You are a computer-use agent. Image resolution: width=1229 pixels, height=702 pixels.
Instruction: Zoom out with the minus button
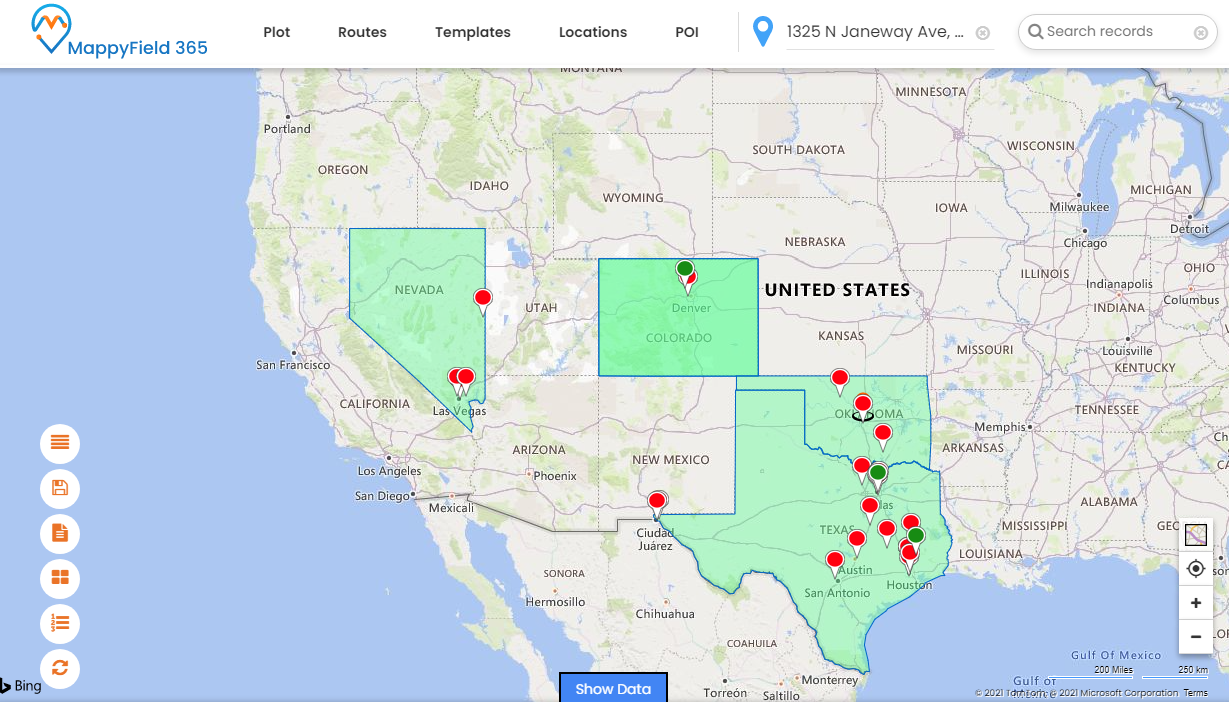pos(1195,636)
